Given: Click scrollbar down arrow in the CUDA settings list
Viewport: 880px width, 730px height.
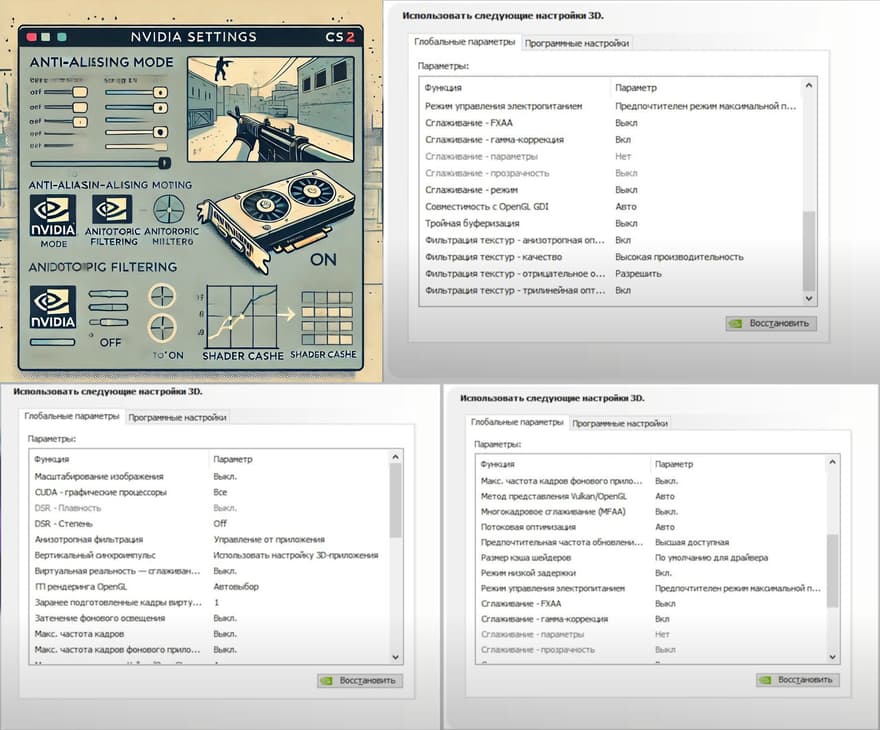Looking at the screenshot, I should [395, 656].
